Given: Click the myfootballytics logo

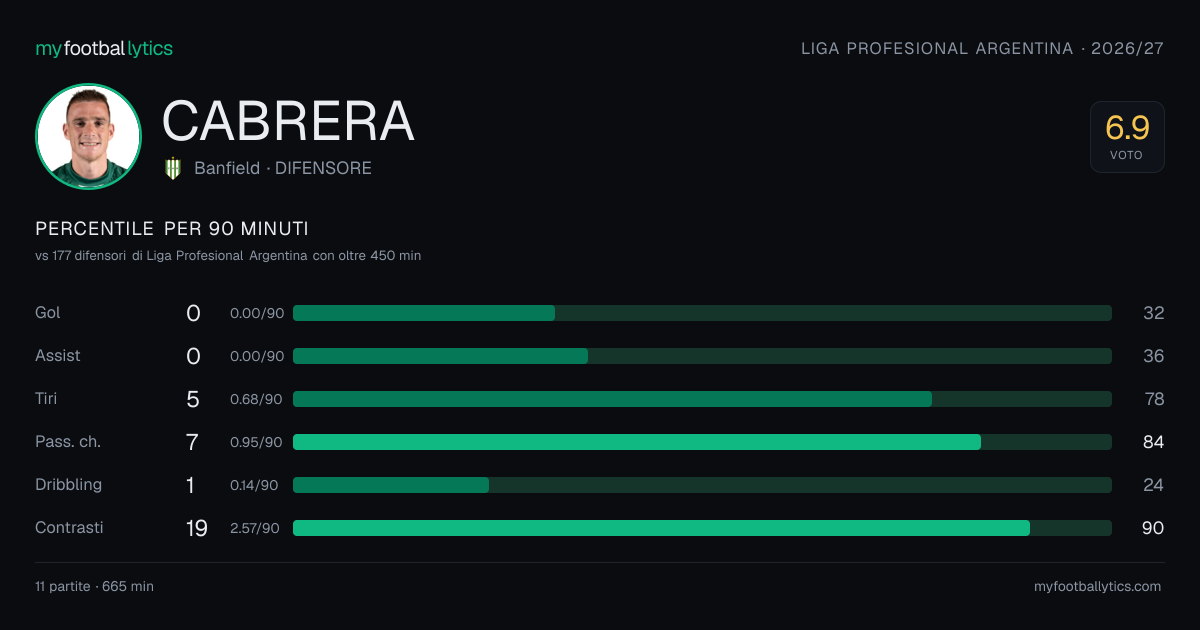Looking at the screenshot, I should point(104,48).
